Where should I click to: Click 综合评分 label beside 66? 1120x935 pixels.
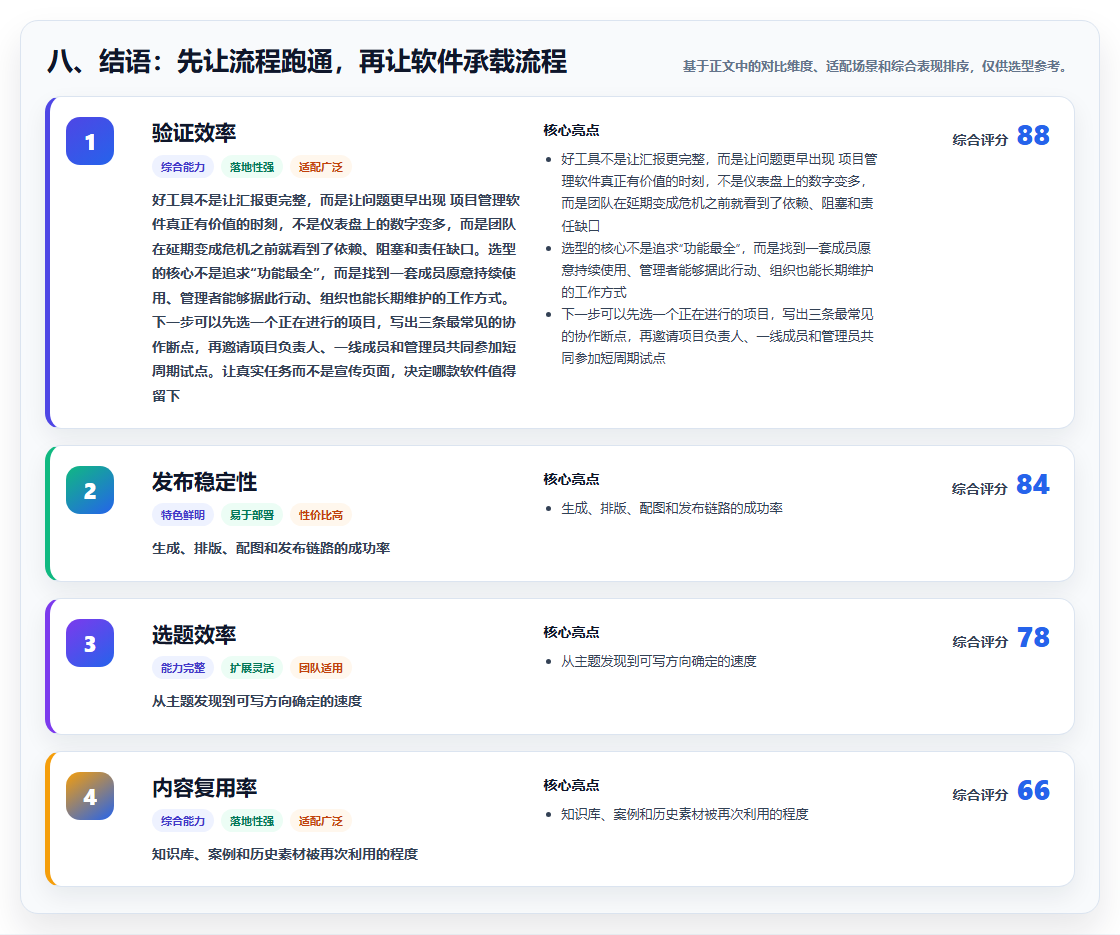pyautogui.click(x=980, y=794)
